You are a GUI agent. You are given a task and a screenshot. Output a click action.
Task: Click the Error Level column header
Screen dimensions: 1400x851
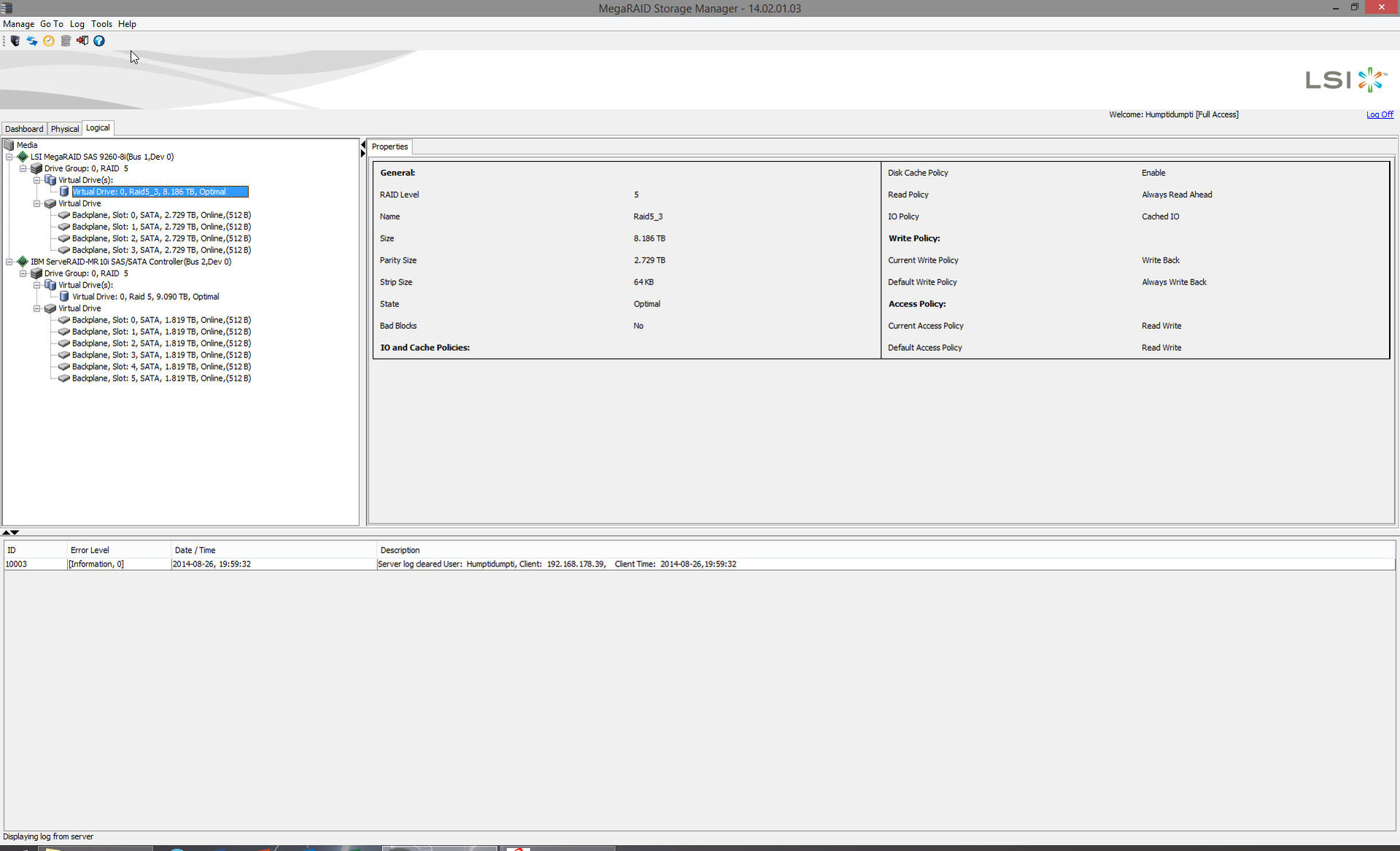pos(118,551)
